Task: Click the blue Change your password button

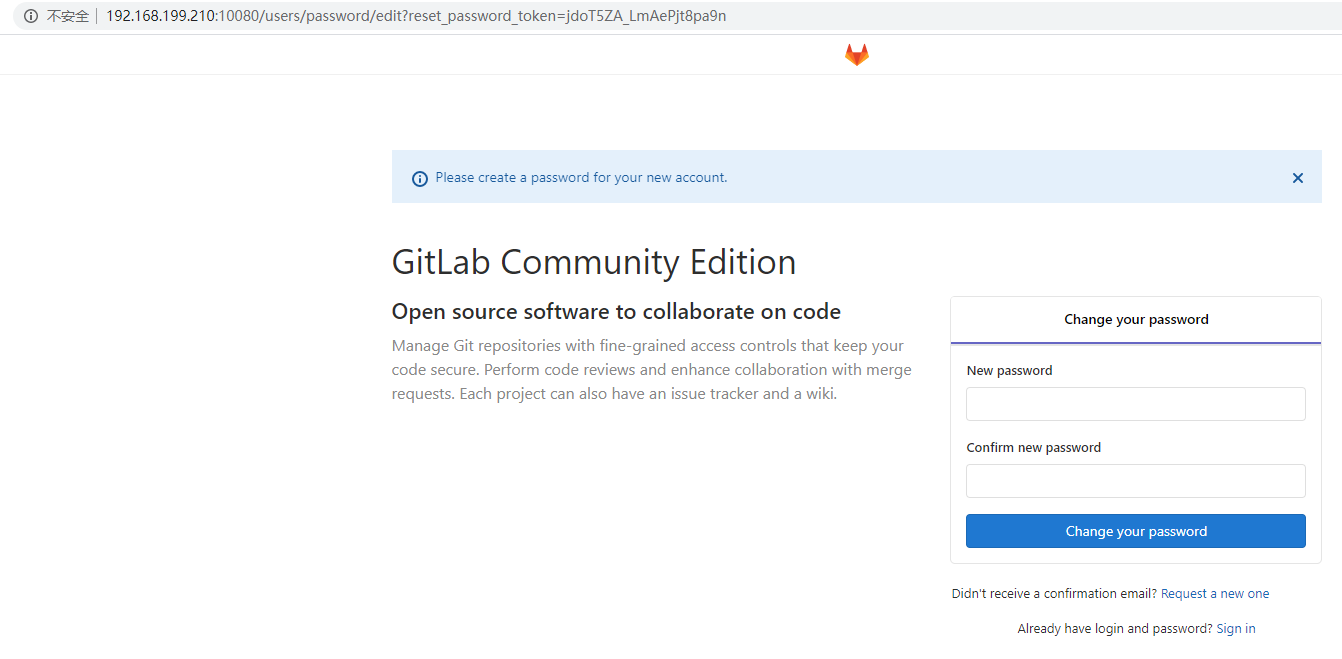Action: pyautogui.click(x=1136, y=531)
